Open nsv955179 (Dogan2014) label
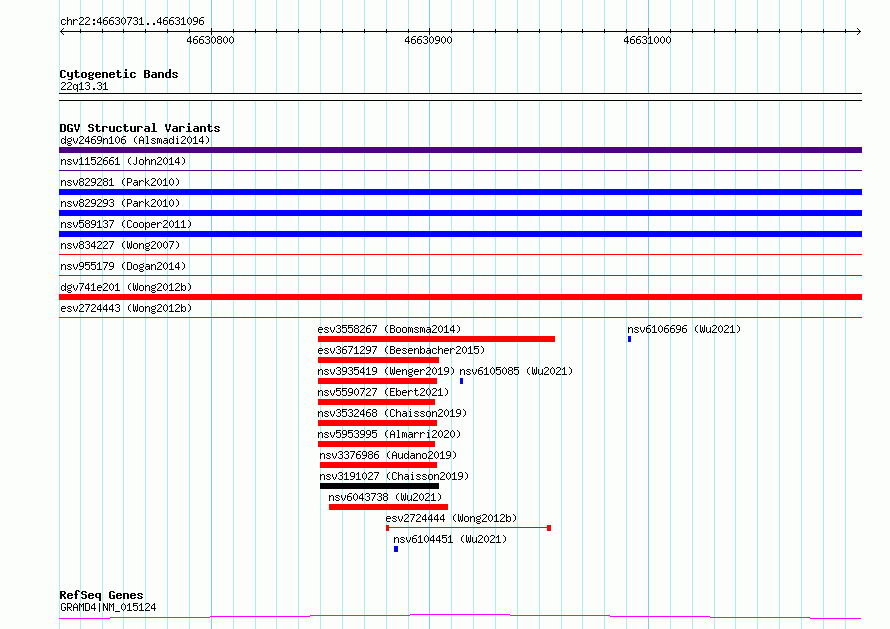890x629 pixels. (123, 266)
